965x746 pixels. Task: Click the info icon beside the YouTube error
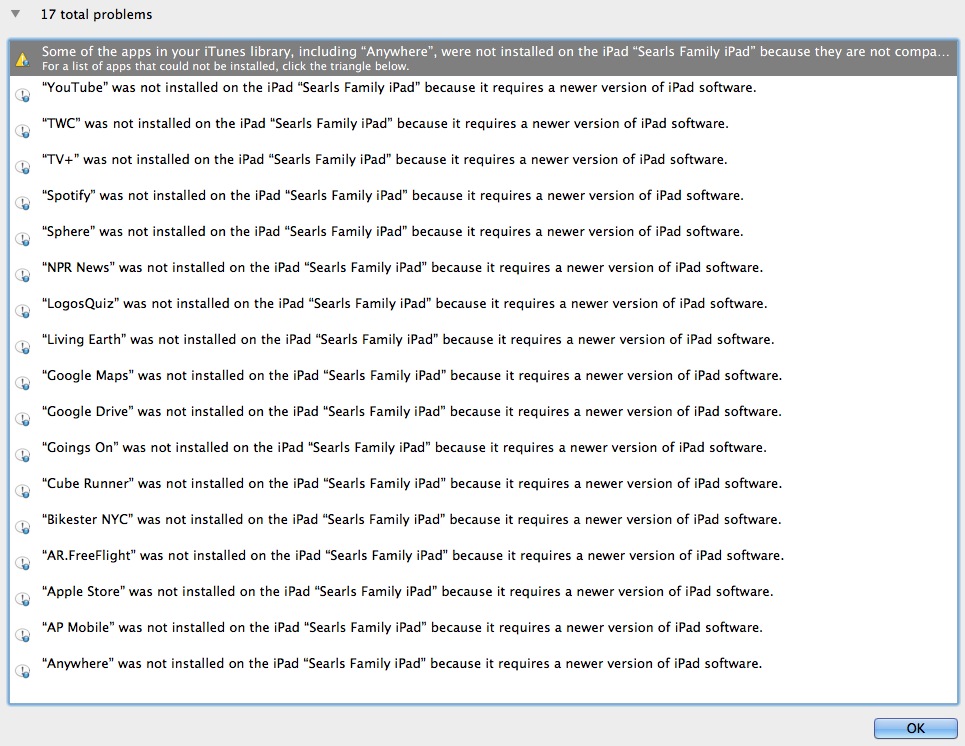[22, 95]
